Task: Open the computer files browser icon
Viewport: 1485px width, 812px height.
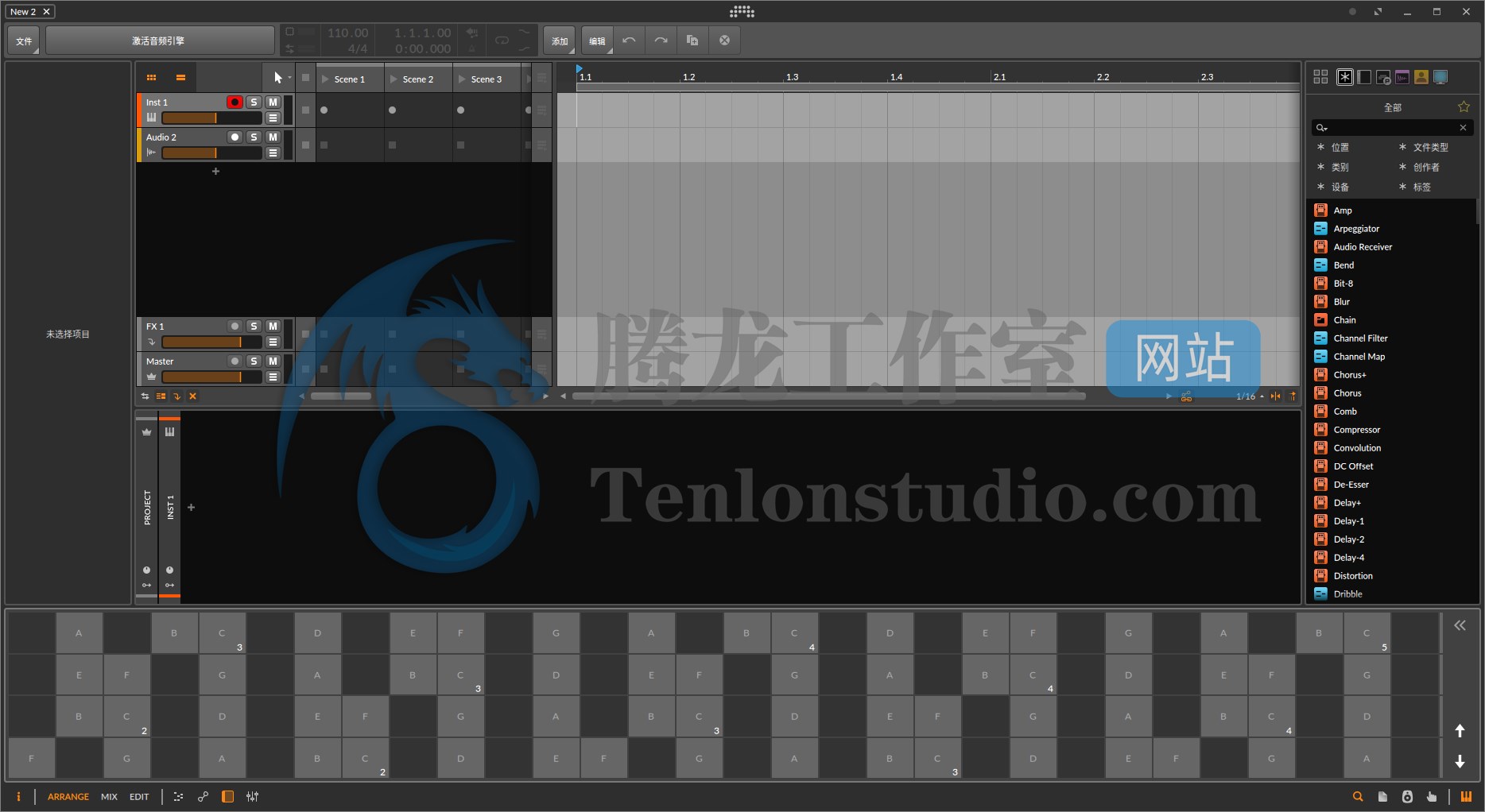Action: (x=1440, y=77)
